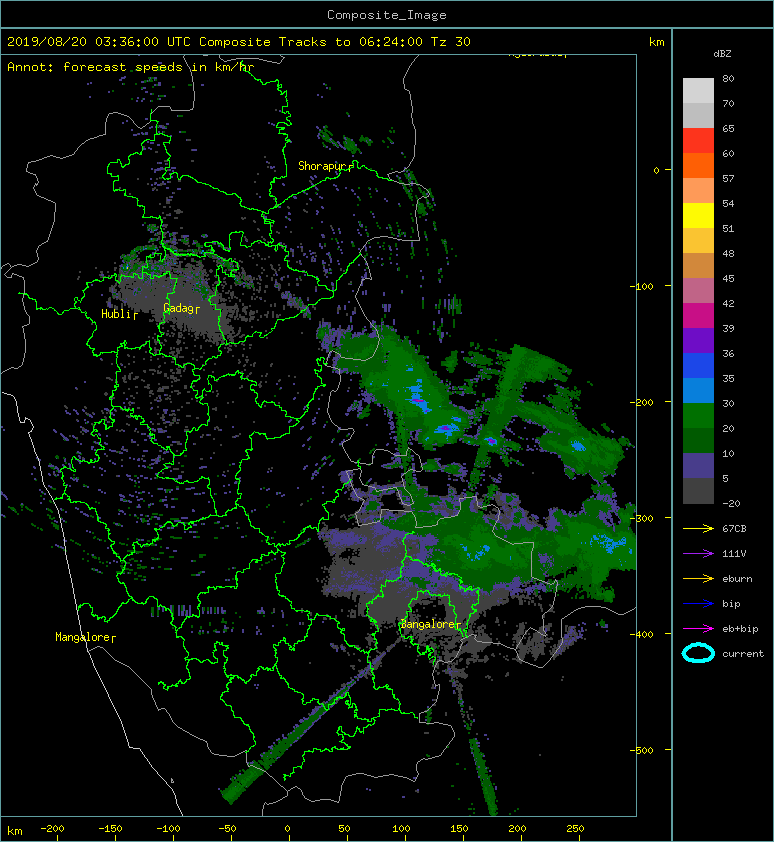
Task: Click the 100 x-axis tick label
Action: click(x=401, y=829)
